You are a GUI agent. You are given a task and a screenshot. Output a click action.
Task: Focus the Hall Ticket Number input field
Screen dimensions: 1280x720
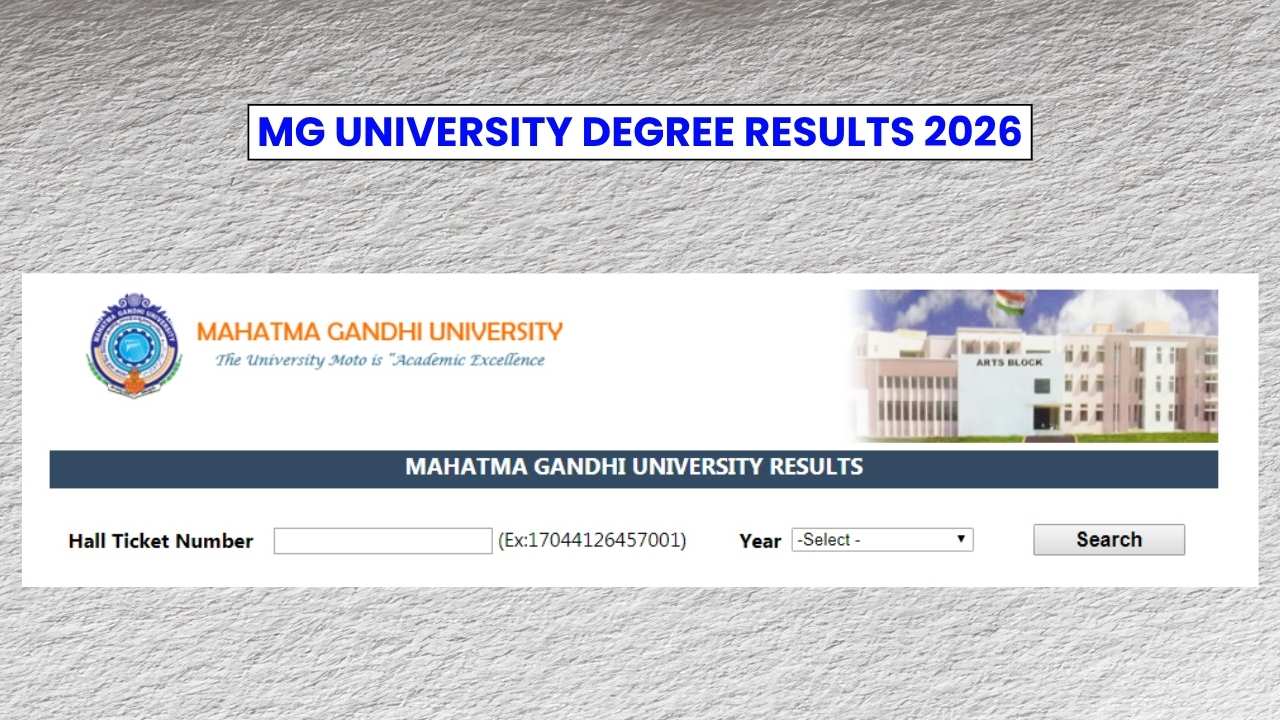coord(383,541)
